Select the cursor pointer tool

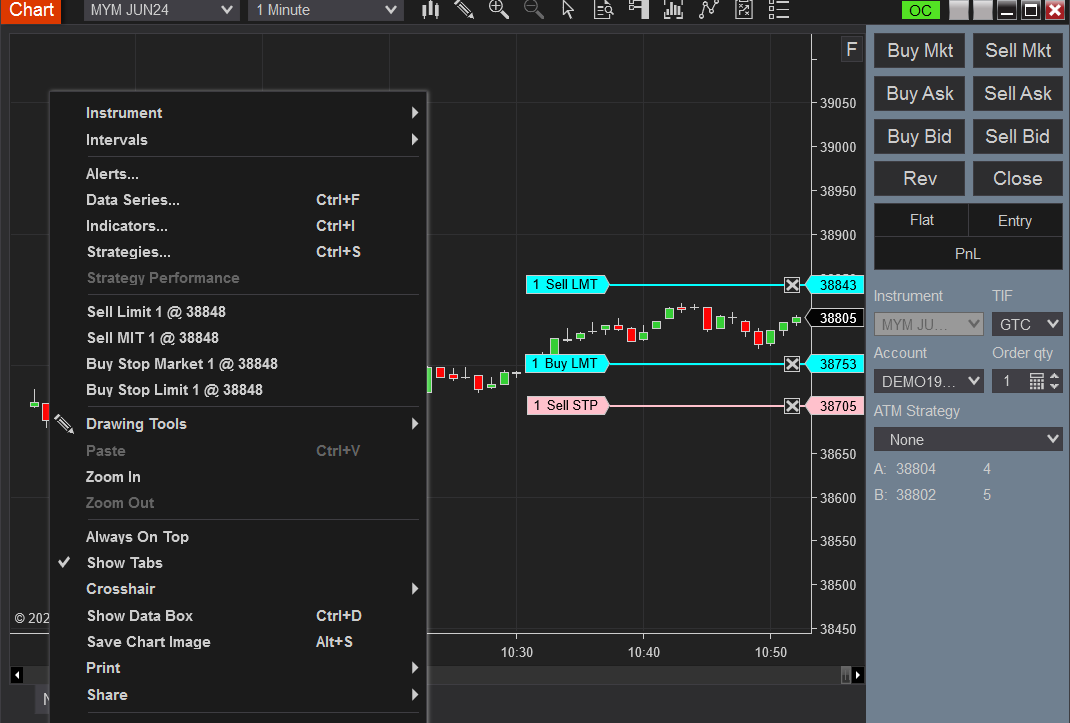pos(568,10)
